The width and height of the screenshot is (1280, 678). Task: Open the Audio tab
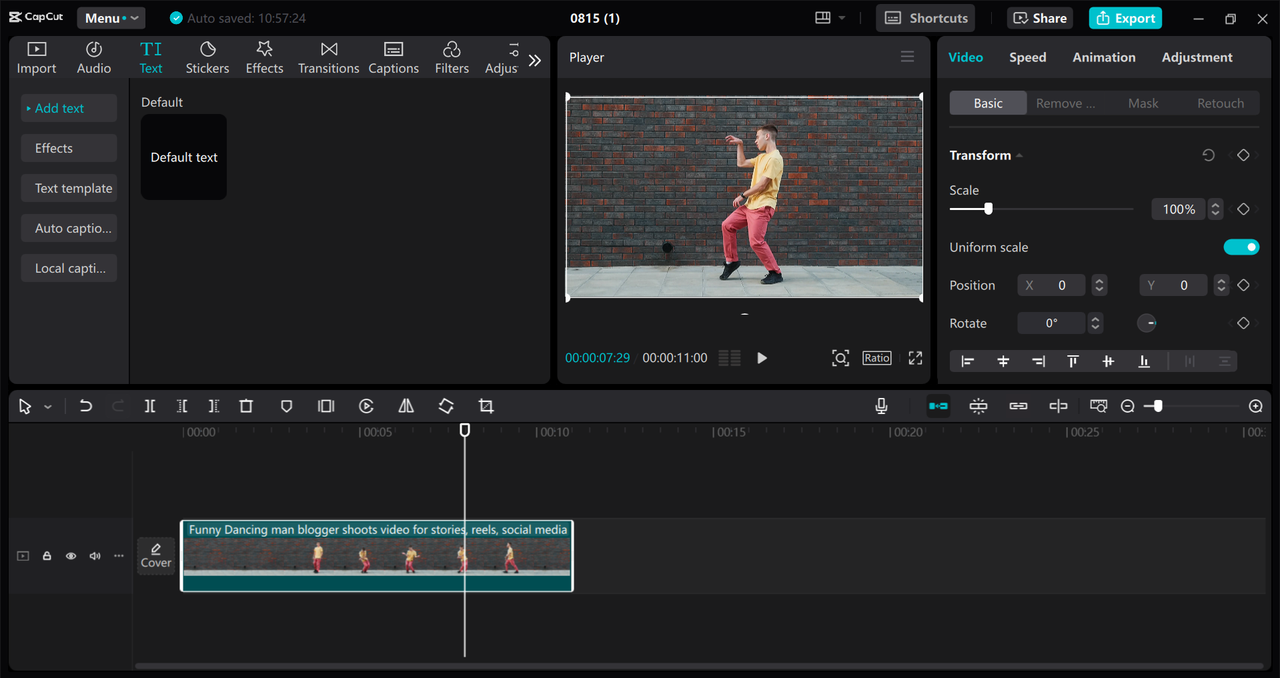[94, 58]
